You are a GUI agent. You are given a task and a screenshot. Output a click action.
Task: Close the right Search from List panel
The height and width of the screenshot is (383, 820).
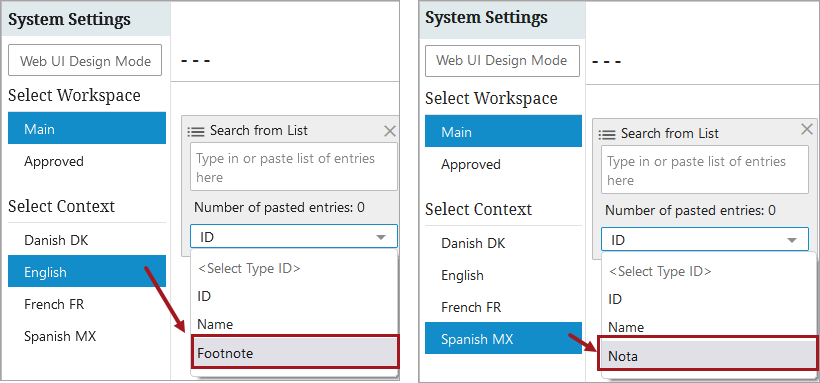point(807,129)
